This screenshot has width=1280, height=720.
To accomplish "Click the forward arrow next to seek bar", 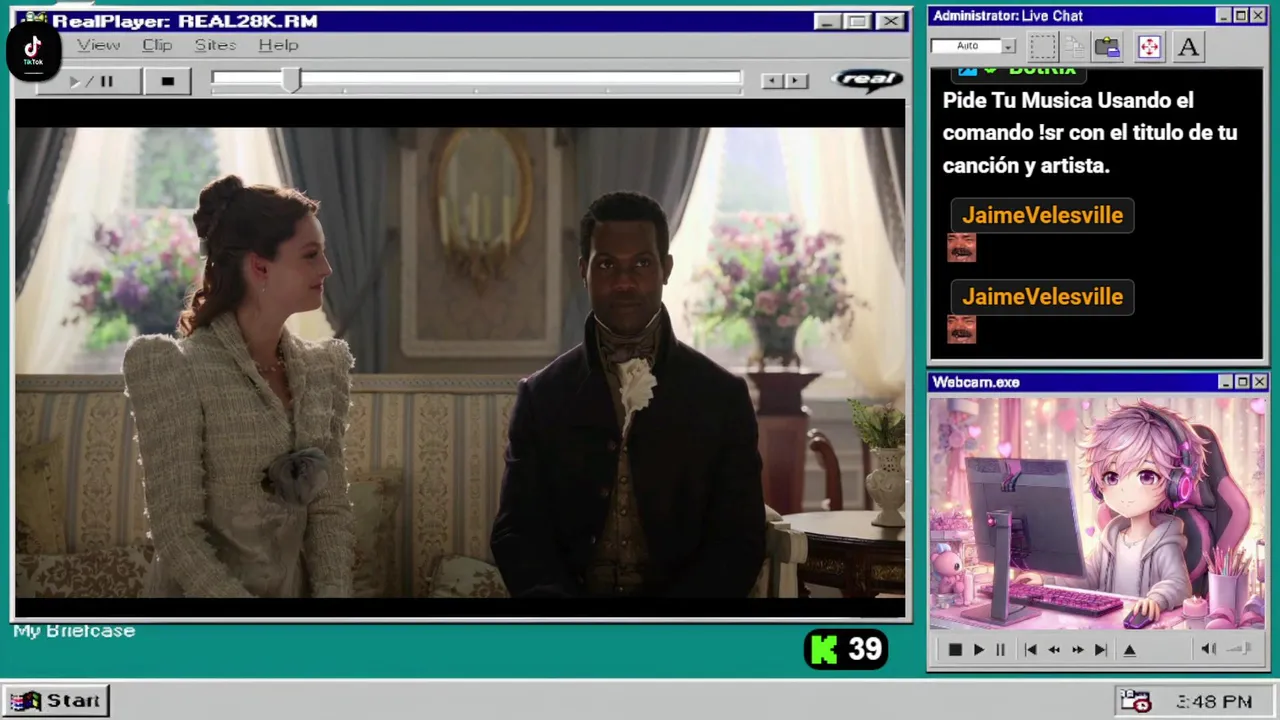I will point(796,81).
